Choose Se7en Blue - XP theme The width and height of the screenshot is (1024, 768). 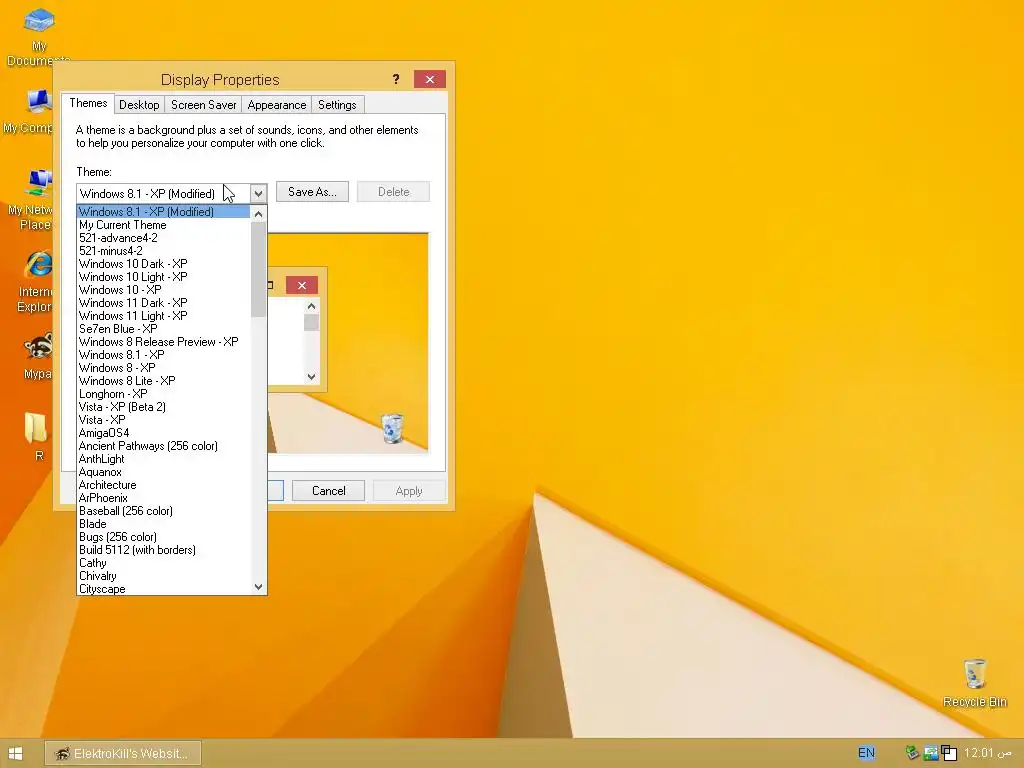coord(163,329)
